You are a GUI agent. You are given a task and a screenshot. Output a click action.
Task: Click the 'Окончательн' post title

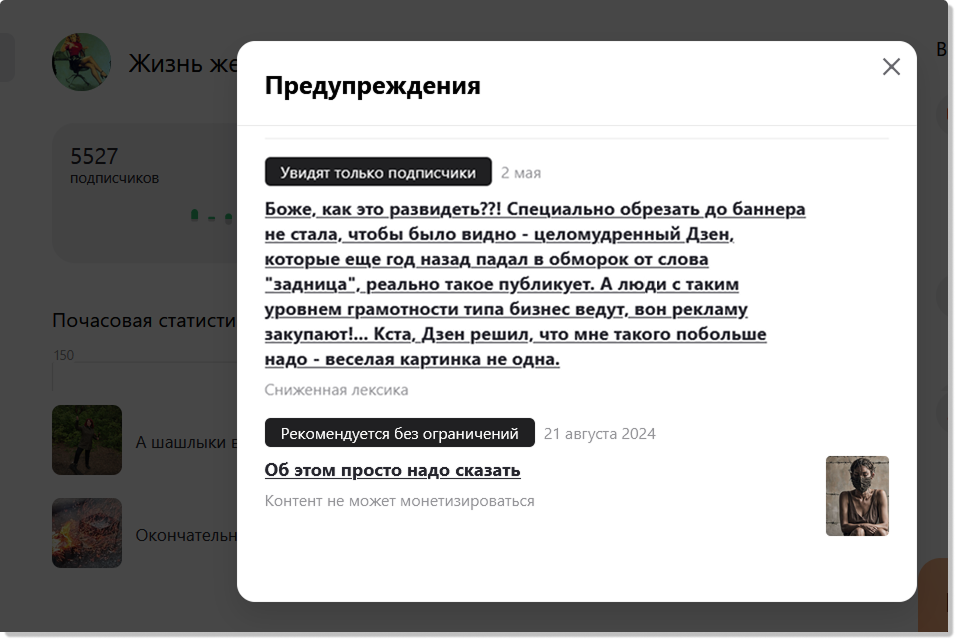(x=186, y=535)
